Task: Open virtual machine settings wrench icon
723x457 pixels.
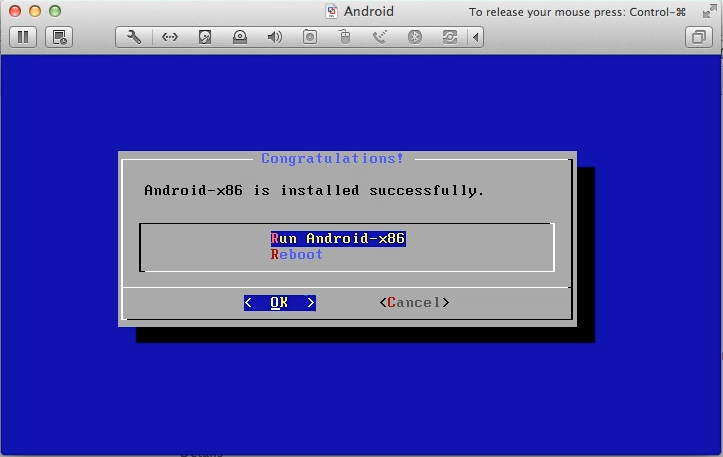Action: coord(134,37)
